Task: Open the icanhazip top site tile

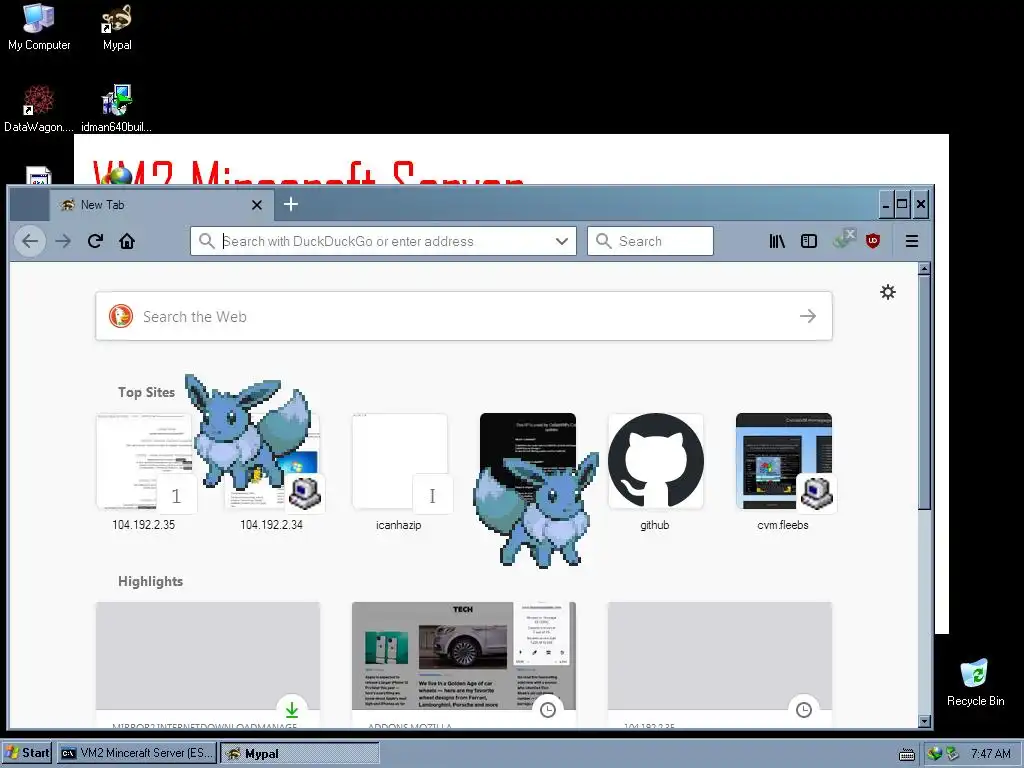Action: pyautogui.click(x=400, y=461)
